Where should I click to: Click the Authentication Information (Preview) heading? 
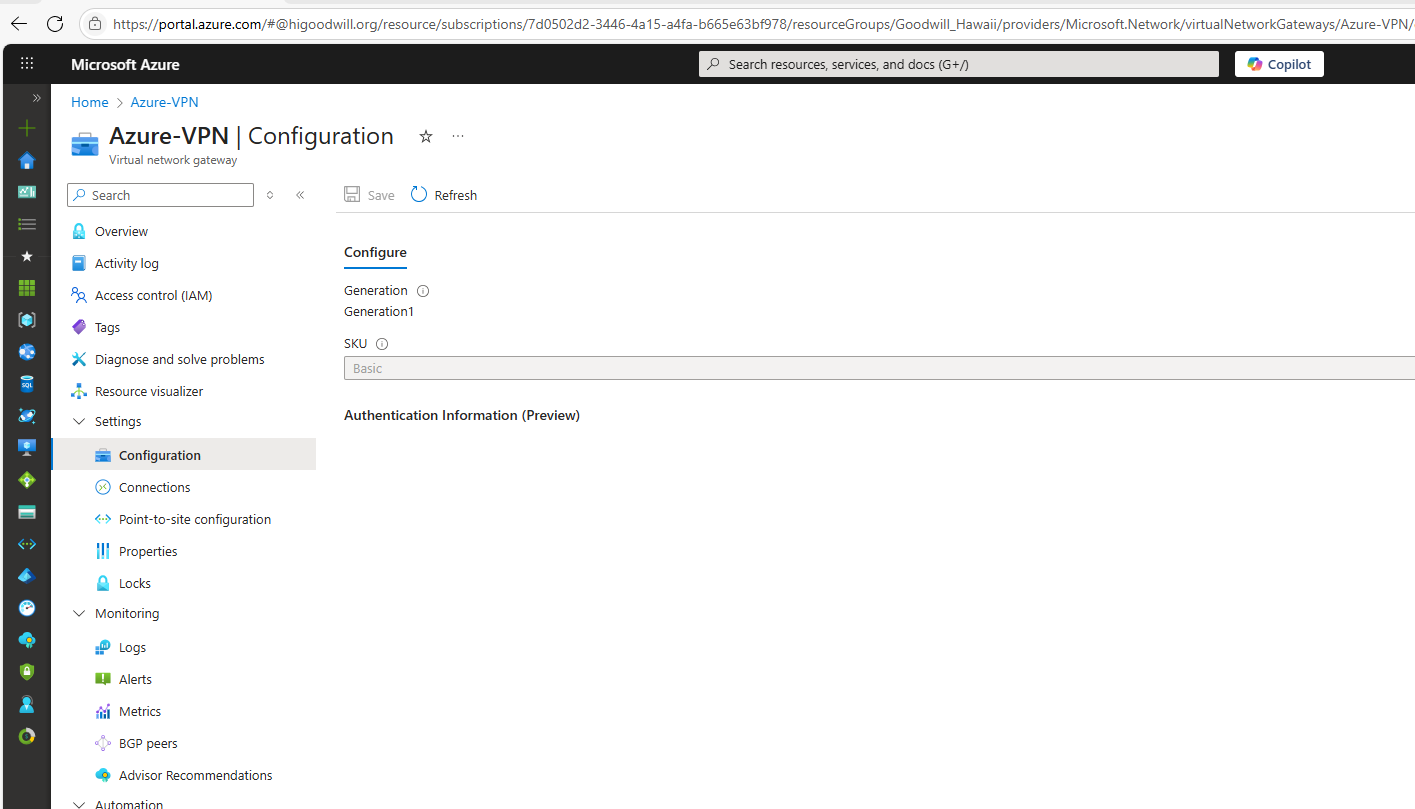pyautogui.click(x=462, y=415)
